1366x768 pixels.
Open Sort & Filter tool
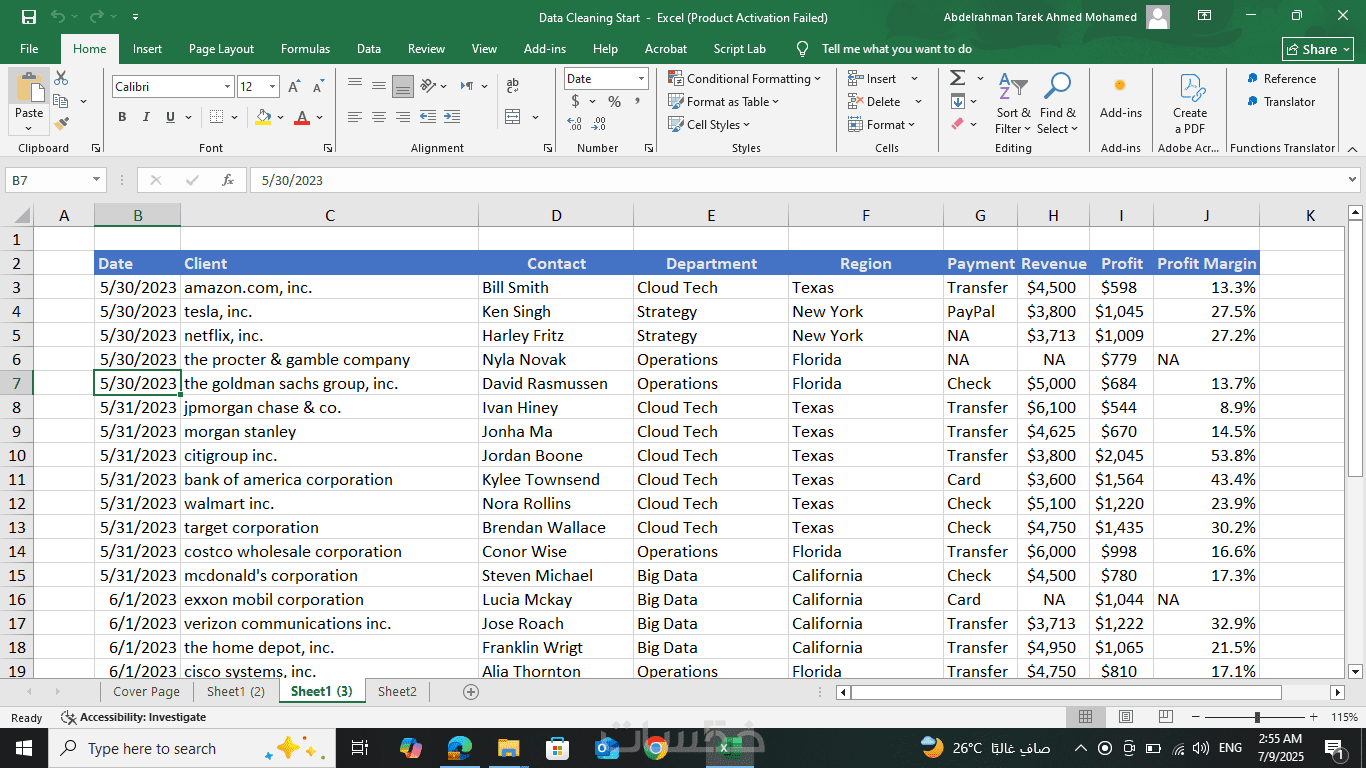(1013, 104)
